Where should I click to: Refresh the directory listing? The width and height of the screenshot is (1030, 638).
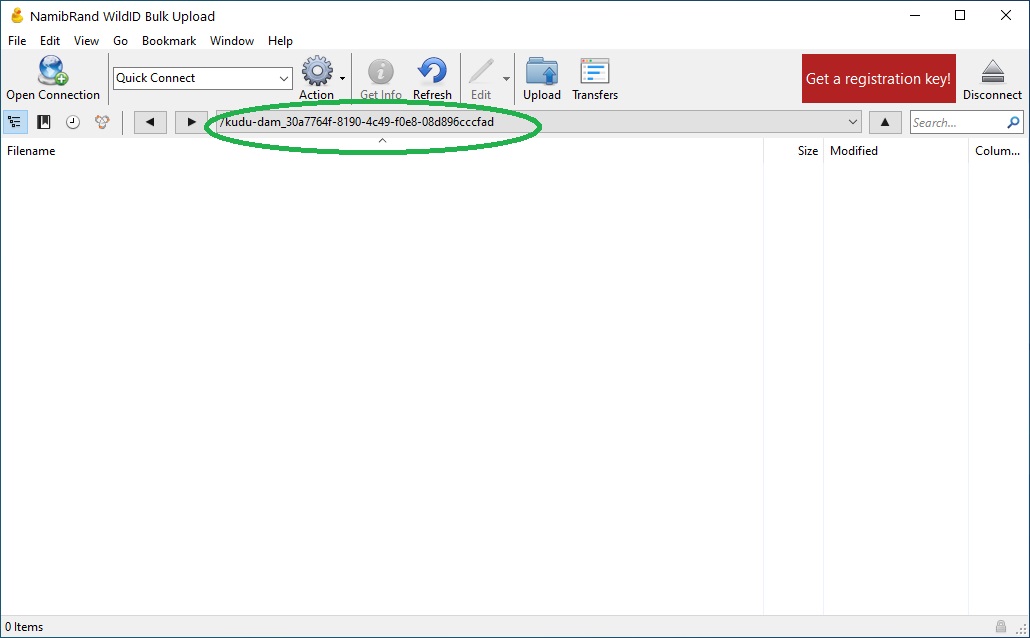pos(432,71)
